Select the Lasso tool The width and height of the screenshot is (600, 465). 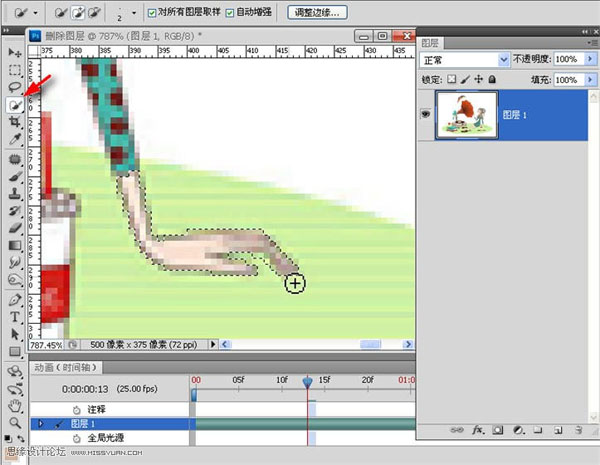tap(15, 87)
